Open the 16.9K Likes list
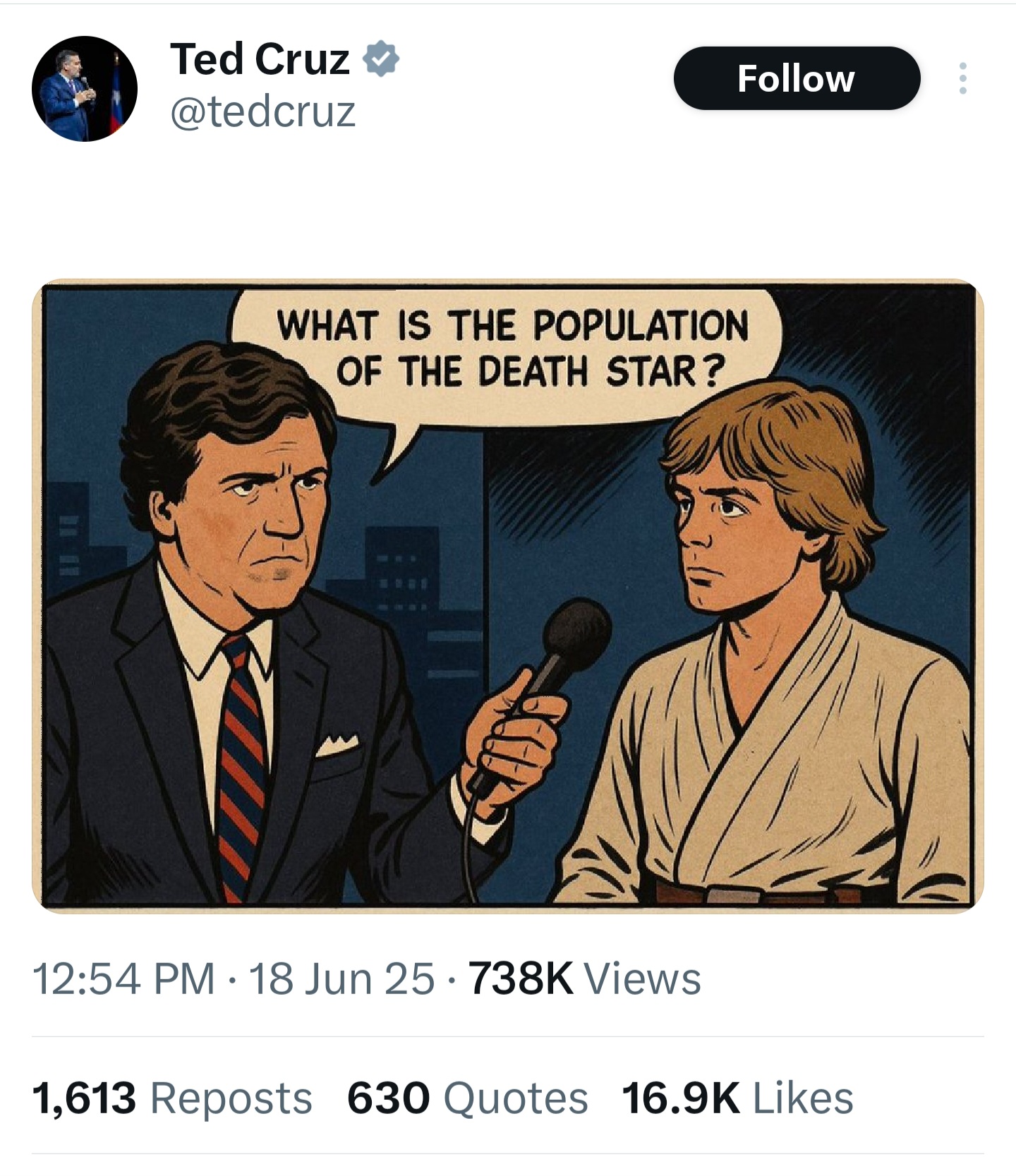This screenshot has height=1176, width=1016. (737, 1098)
